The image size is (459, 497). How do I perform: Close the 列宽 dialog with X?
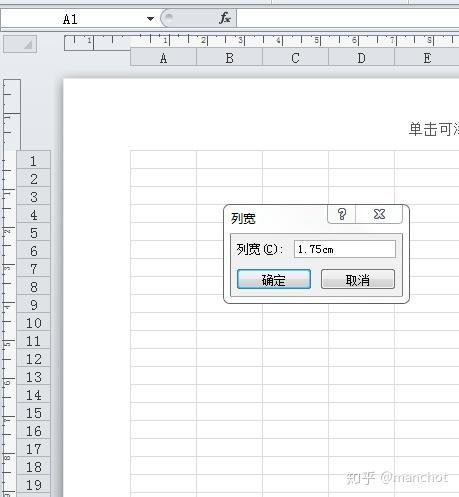click(x=379, y=214)
